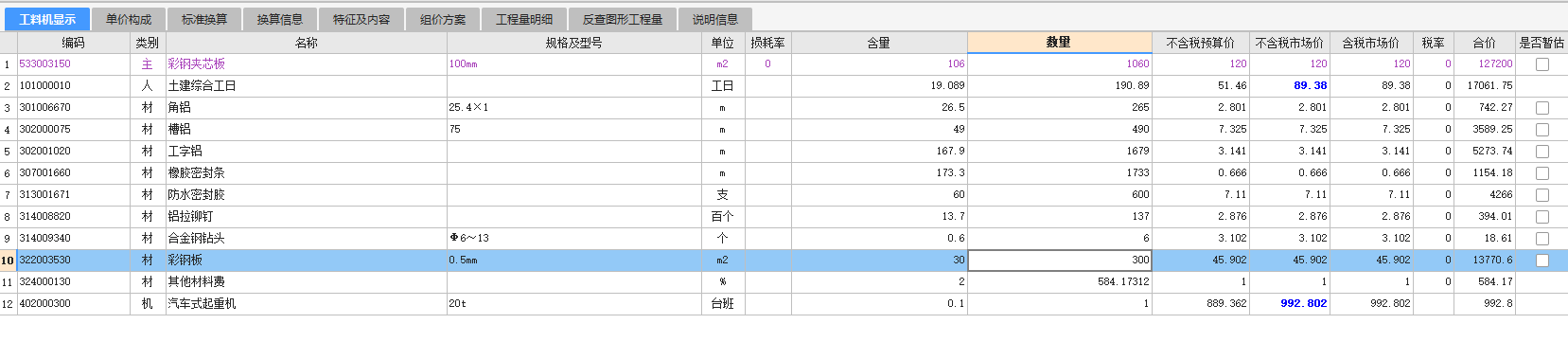Click the unit cell 台班
Viewport: 1568px width, 342px height.
(722, 304)
